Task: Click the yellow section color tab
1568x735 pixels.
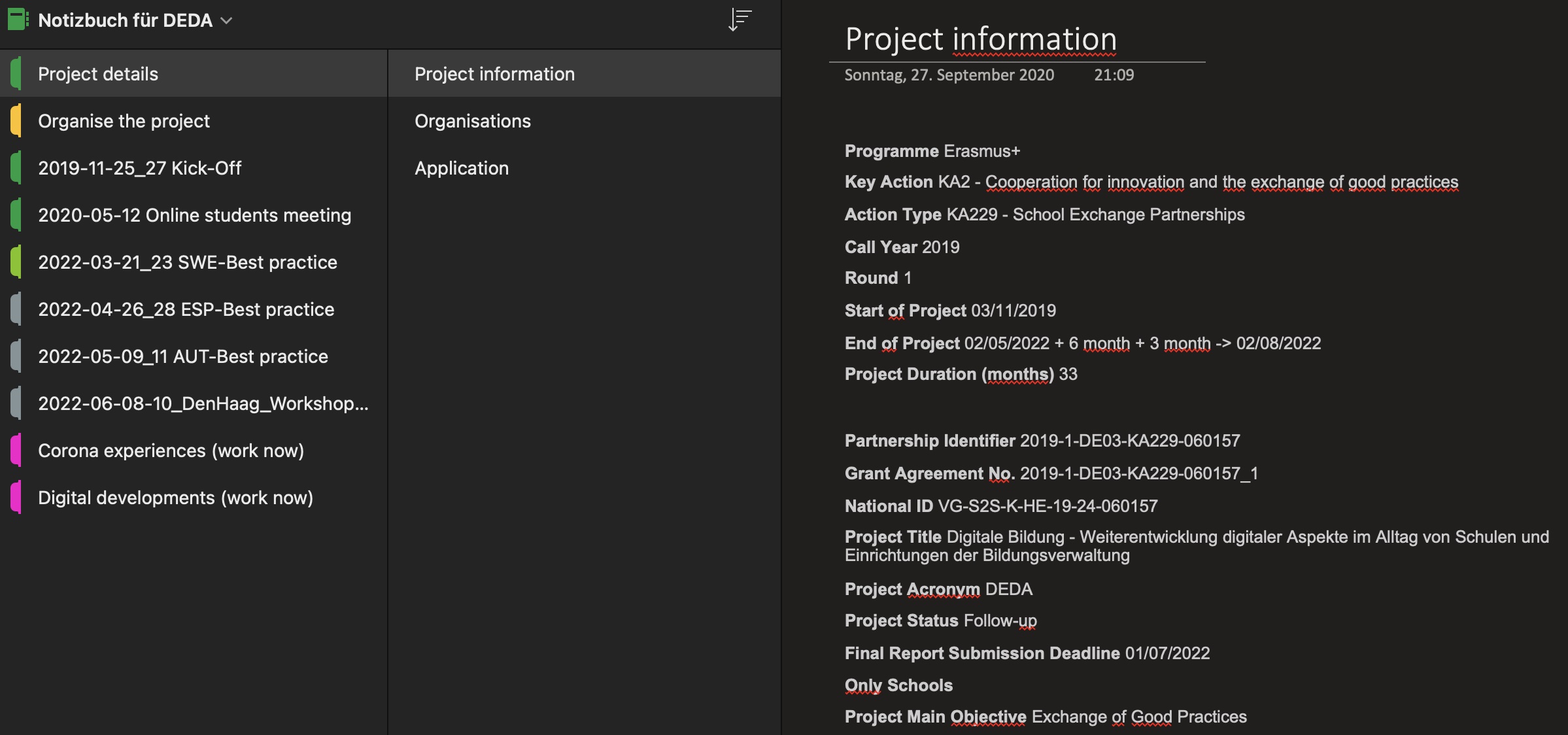Action: [x=16, y=121]
